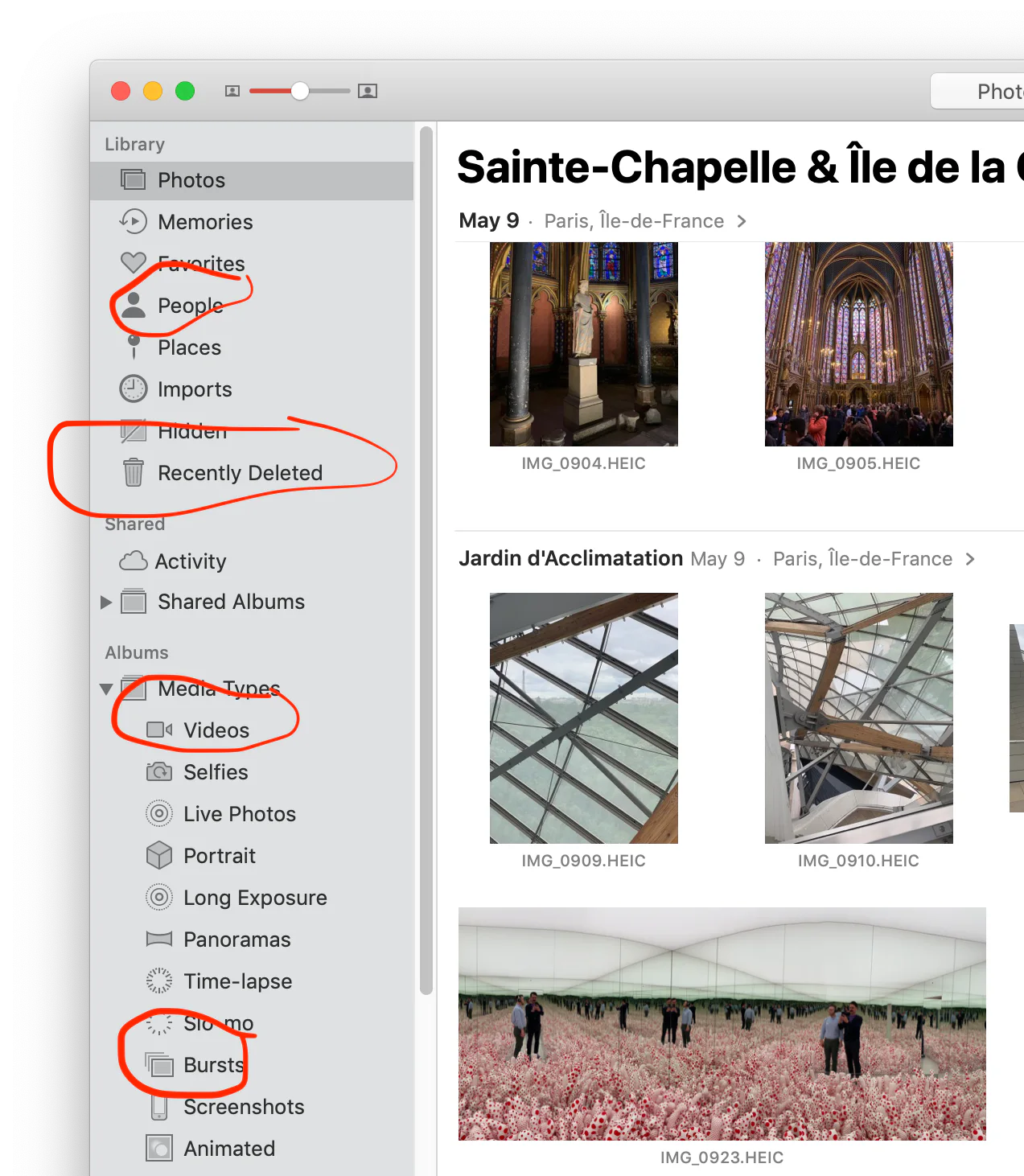Select the Shared Albums folder icon
The height and width of the screenshot is (1176, 1024).
(134, 601)
